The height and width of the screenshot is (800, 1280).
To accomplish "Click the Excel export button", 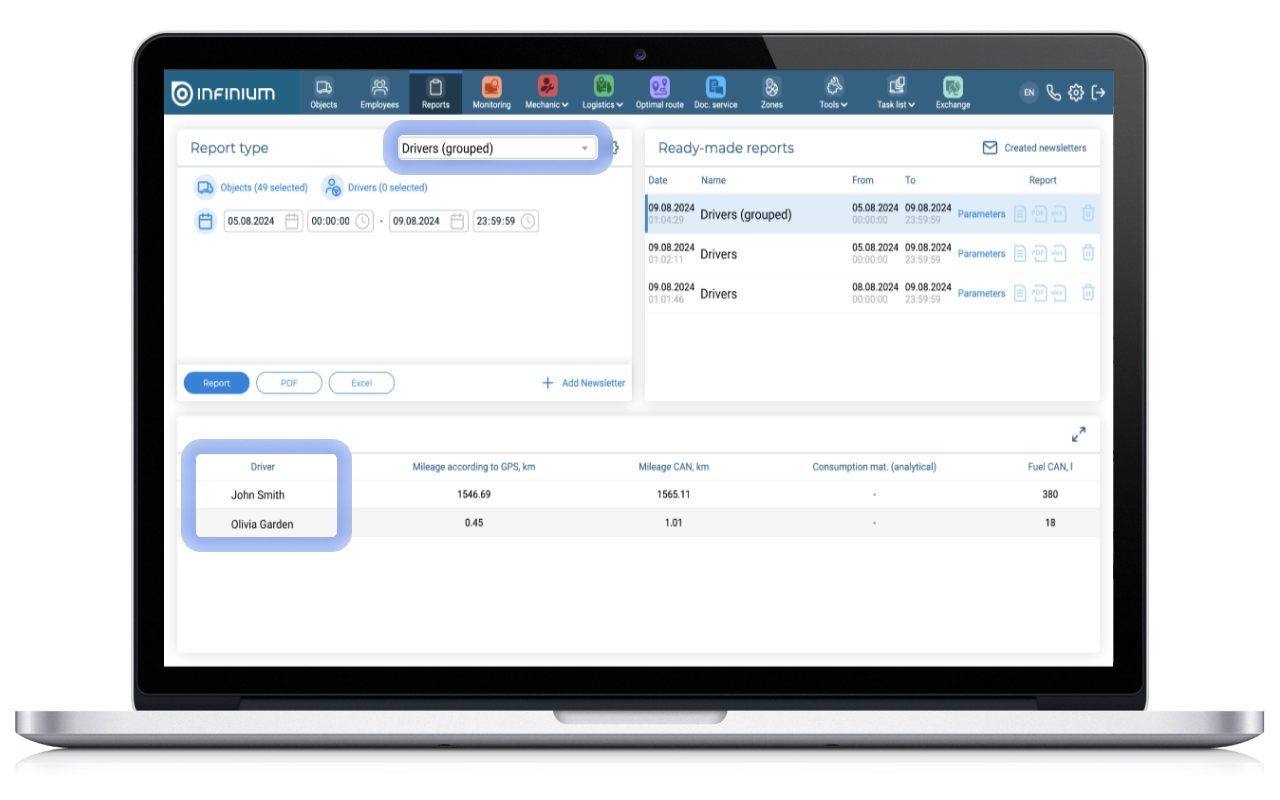I will coord(361,383).
